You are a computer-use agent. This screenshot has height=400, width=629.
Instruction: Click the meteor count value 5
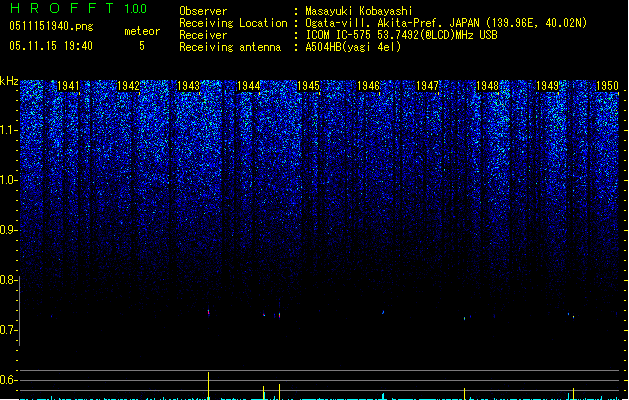click(142, 46)
